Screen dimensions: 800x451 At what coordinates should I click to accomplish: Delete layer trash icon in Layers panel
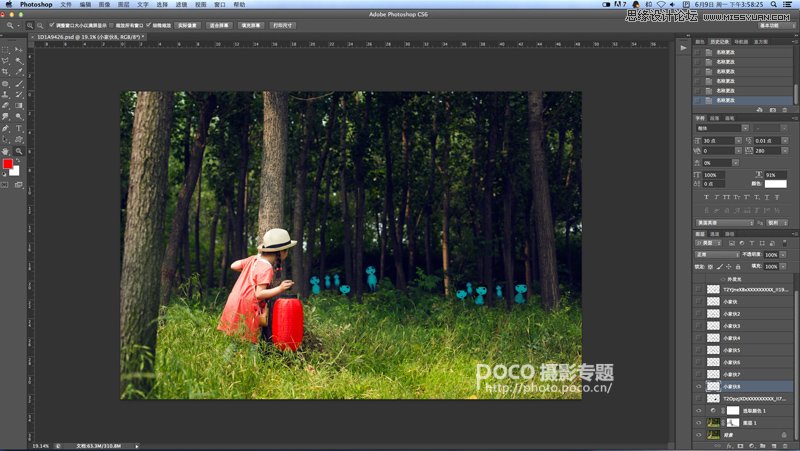click(785, 446)
